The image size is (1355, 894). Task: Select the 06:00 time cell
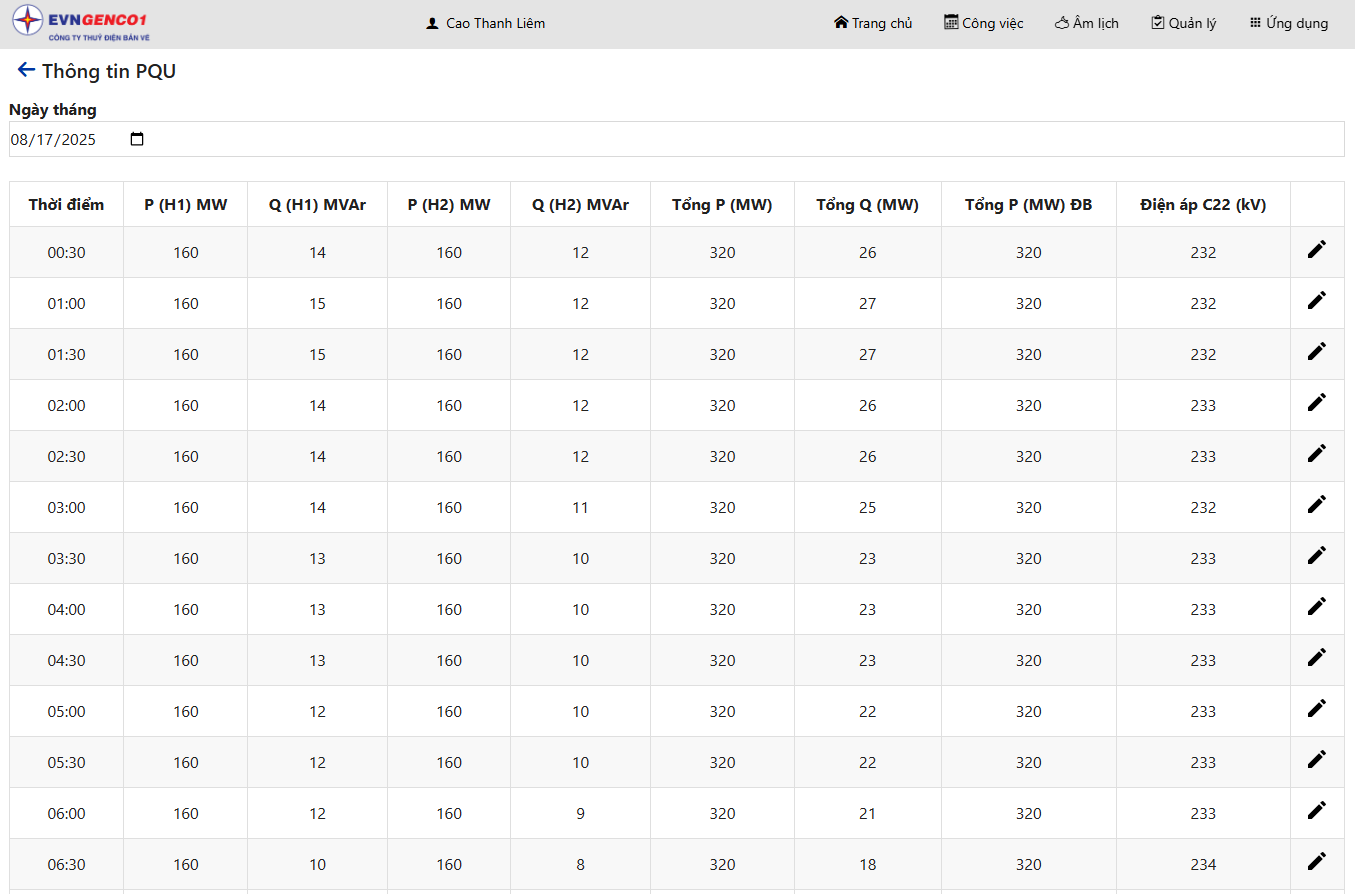[x=66, y=814]
